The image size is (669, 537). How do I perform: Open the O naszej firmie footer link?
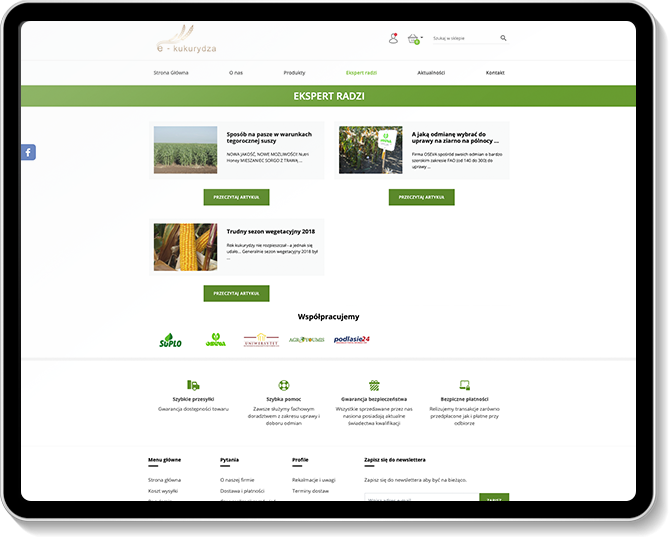pyautogui.click(x=237, y=480)
